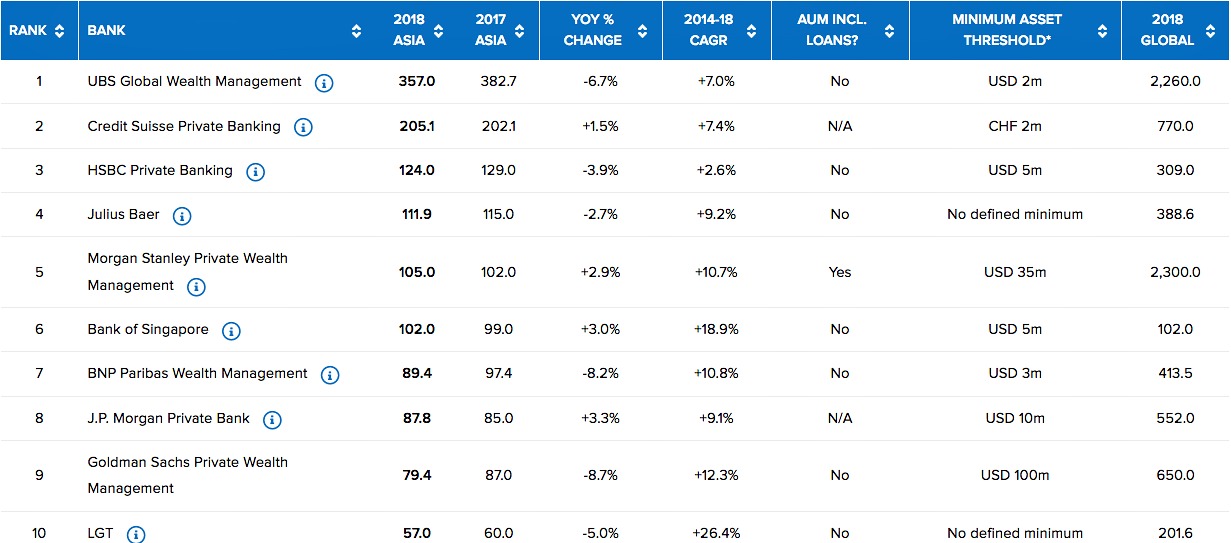Sort by AUM Incl. Loans column
Image resolution: width=1231 pixels, height=543 pixels.
point(891,31)
